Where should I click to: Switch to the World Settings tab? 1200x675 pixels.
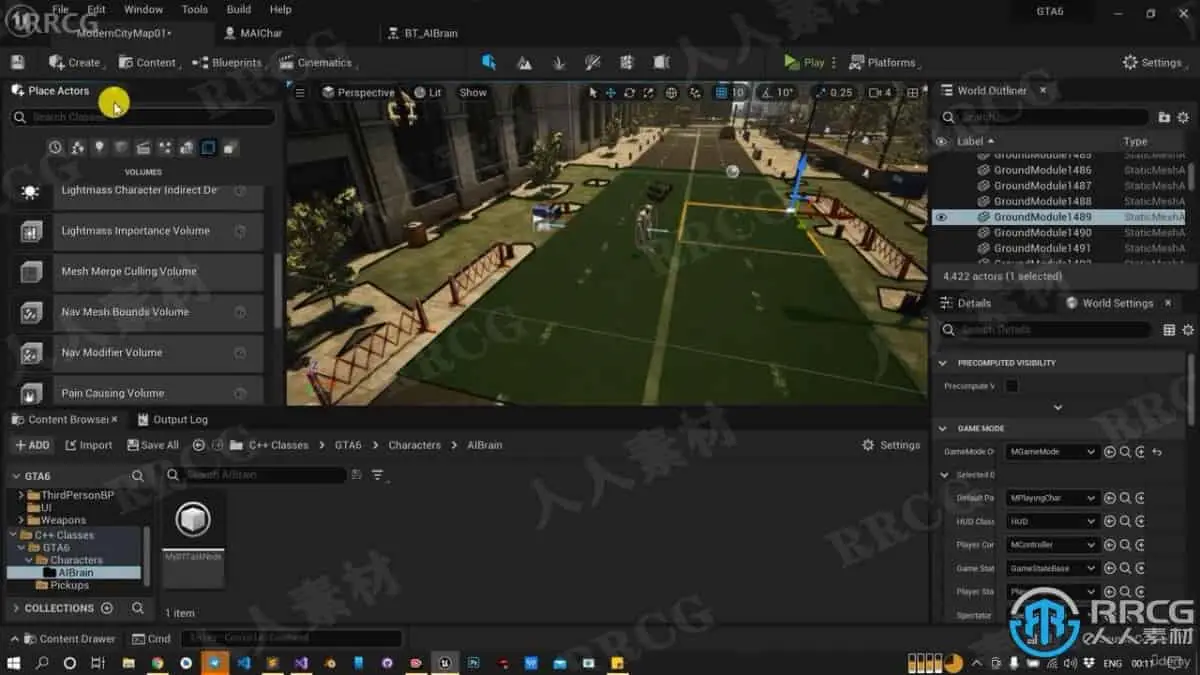(1109, 303)
